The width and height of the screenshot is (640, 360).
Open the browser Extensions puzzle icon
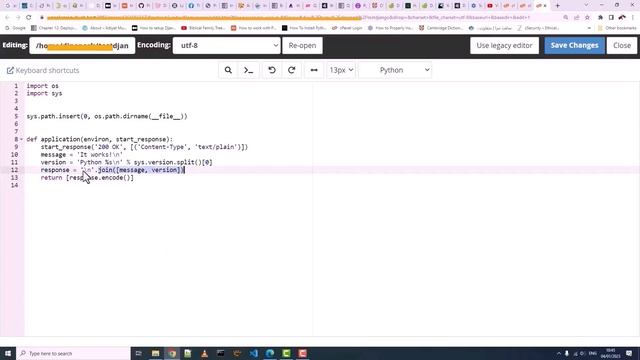pyautogui.click(x=600, y=18)
